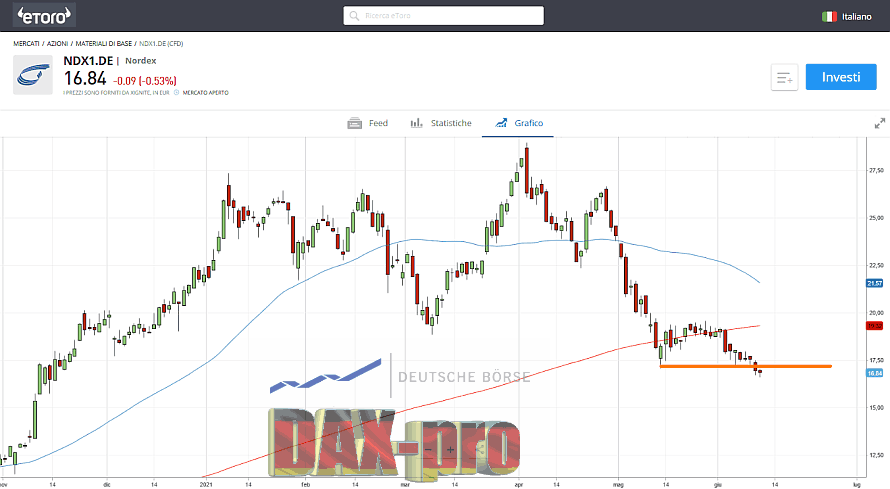Select the Grafico tab
Screen dimensions: 890x489
(519, 123)
